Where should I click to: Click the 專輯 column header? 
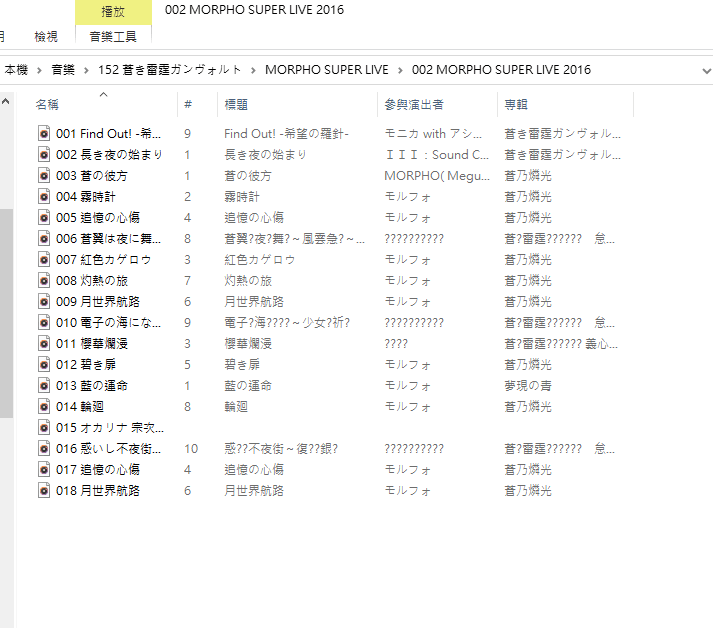(x=516, y=104)
